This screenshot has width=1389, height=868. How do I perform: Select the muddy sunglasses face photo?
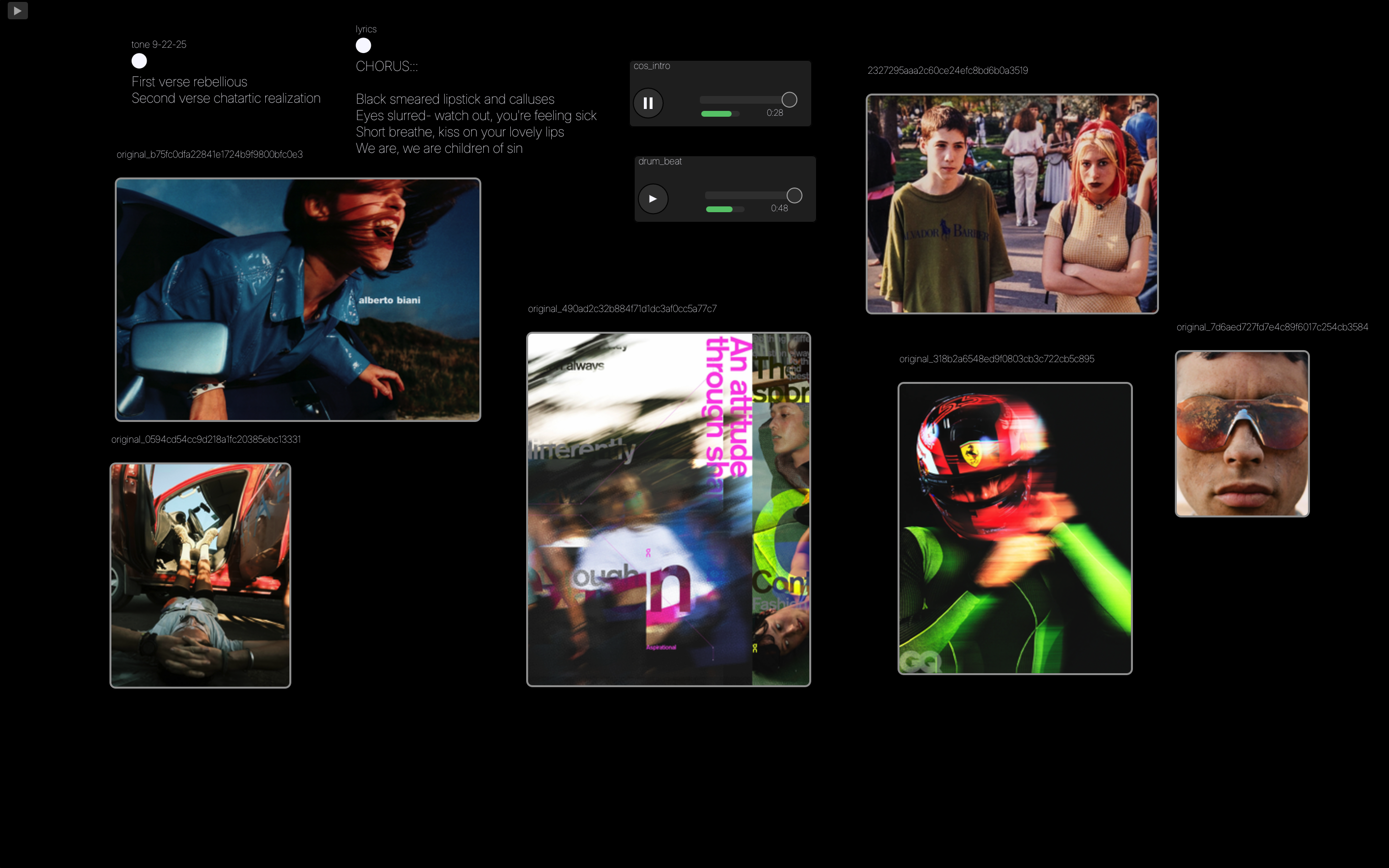pyautogui.click(x=1242, y=434)
